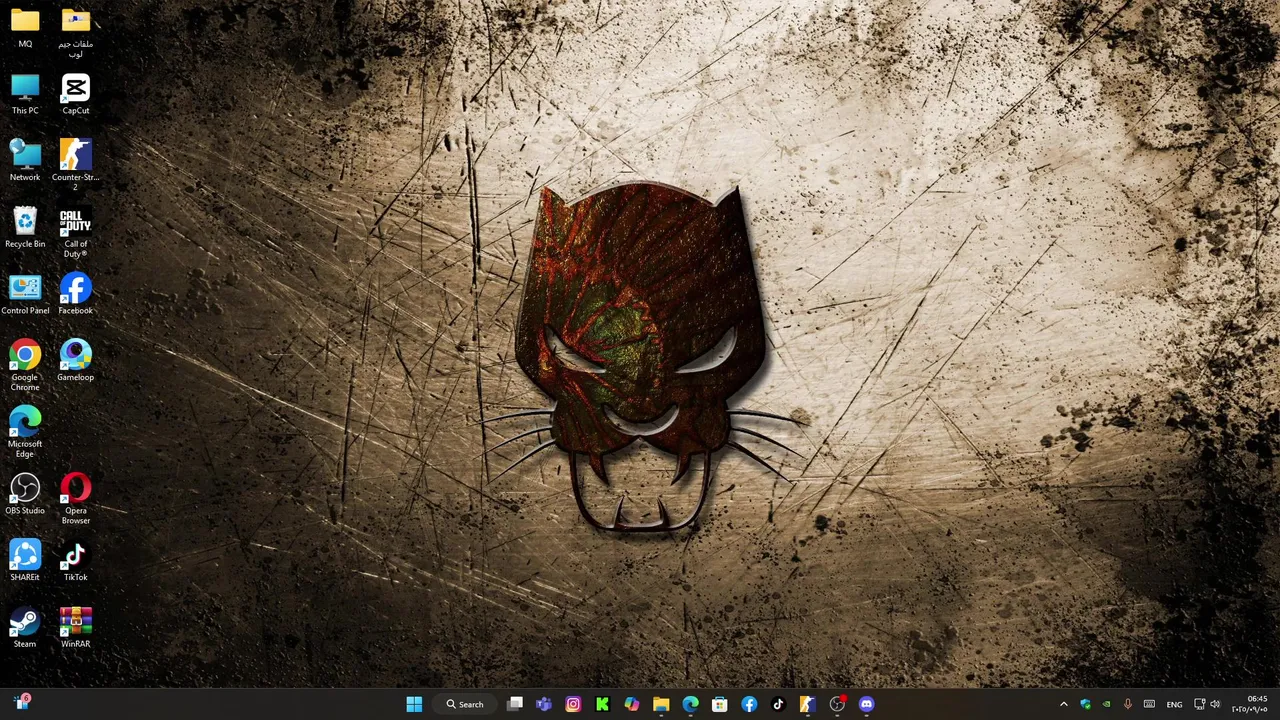This screenshot has width=1280, height=720.
Task: Open Task View from the taskbar
Action: point(515,704)
